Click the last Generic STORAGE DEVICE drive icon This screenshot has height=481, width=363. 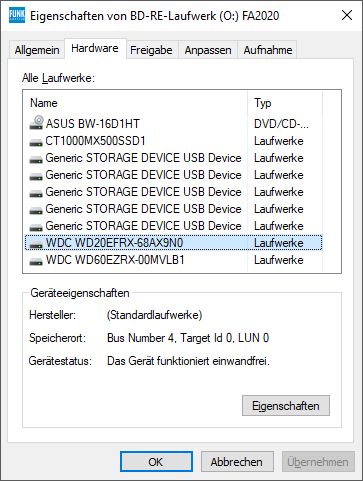[x=36, y=227]
